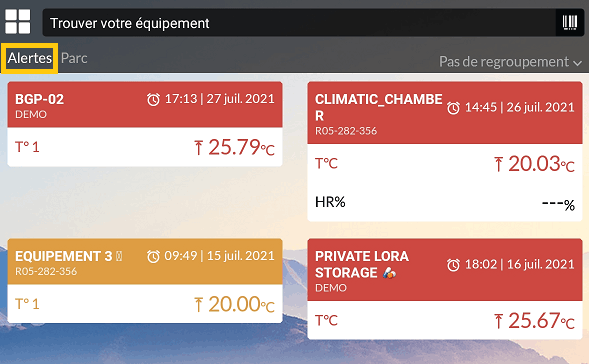Click the high-threshold arrow next to 25.79°C
The image size is (589, 364).
(x=199, y=148)
